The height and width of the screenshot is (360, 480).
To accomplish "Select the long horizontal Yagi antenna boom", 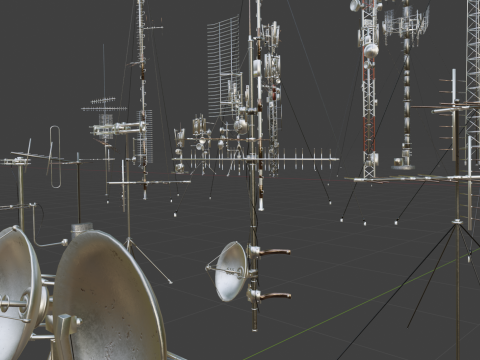I will coord(256,159).
